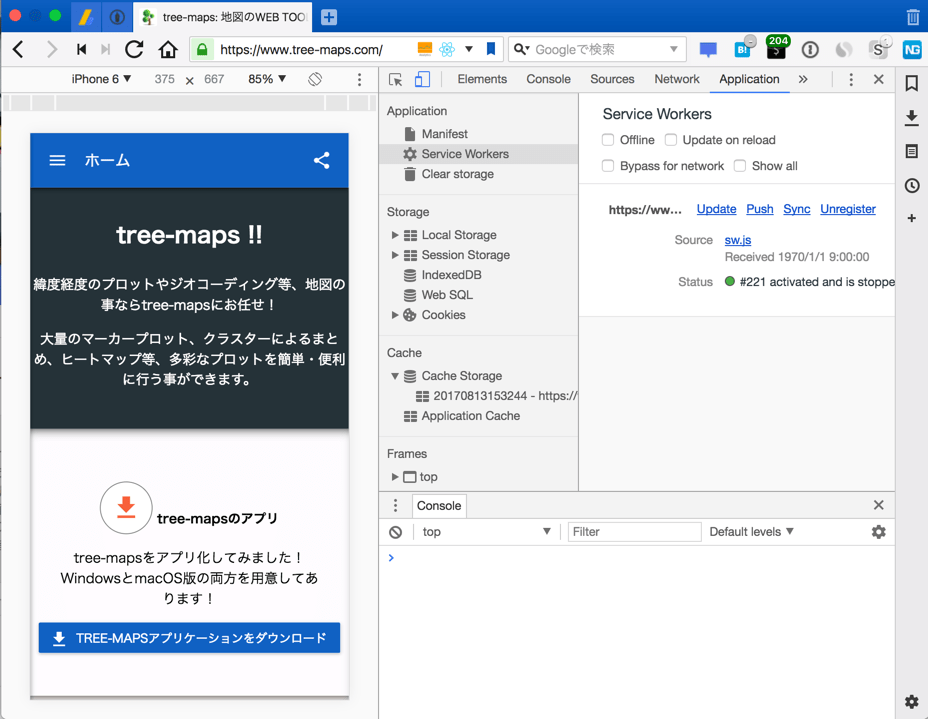
Task: Expand the top frame item
Action: click(395, 477)
